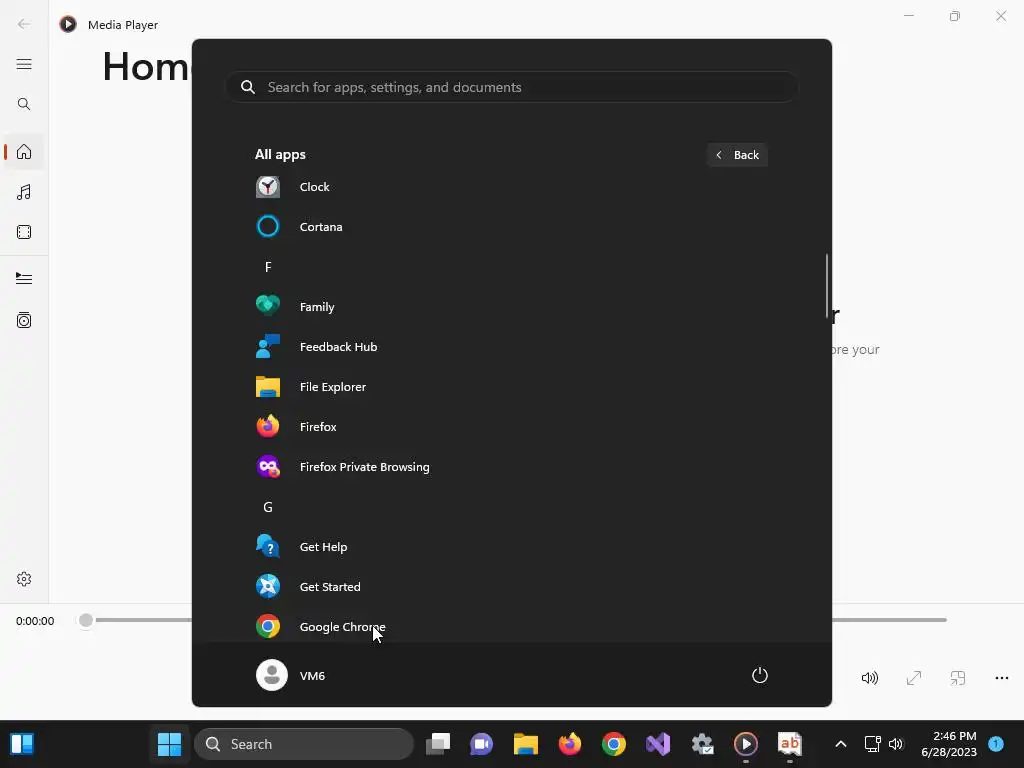Open Google Chrome from the taskbar

(x=614, y=744)
